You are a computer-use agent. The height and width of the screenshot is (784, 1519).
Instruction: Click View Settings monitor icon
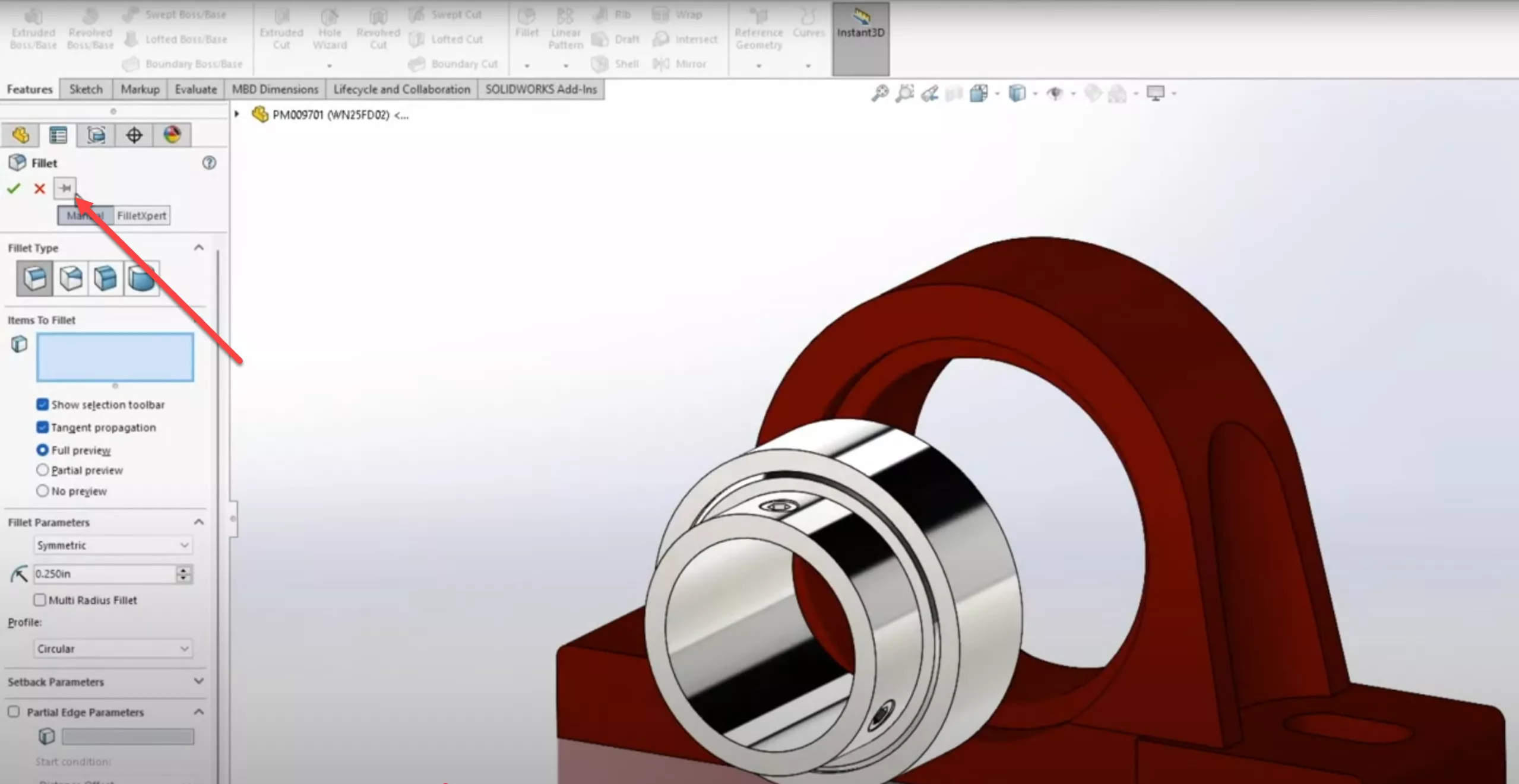click(1156, 93)
